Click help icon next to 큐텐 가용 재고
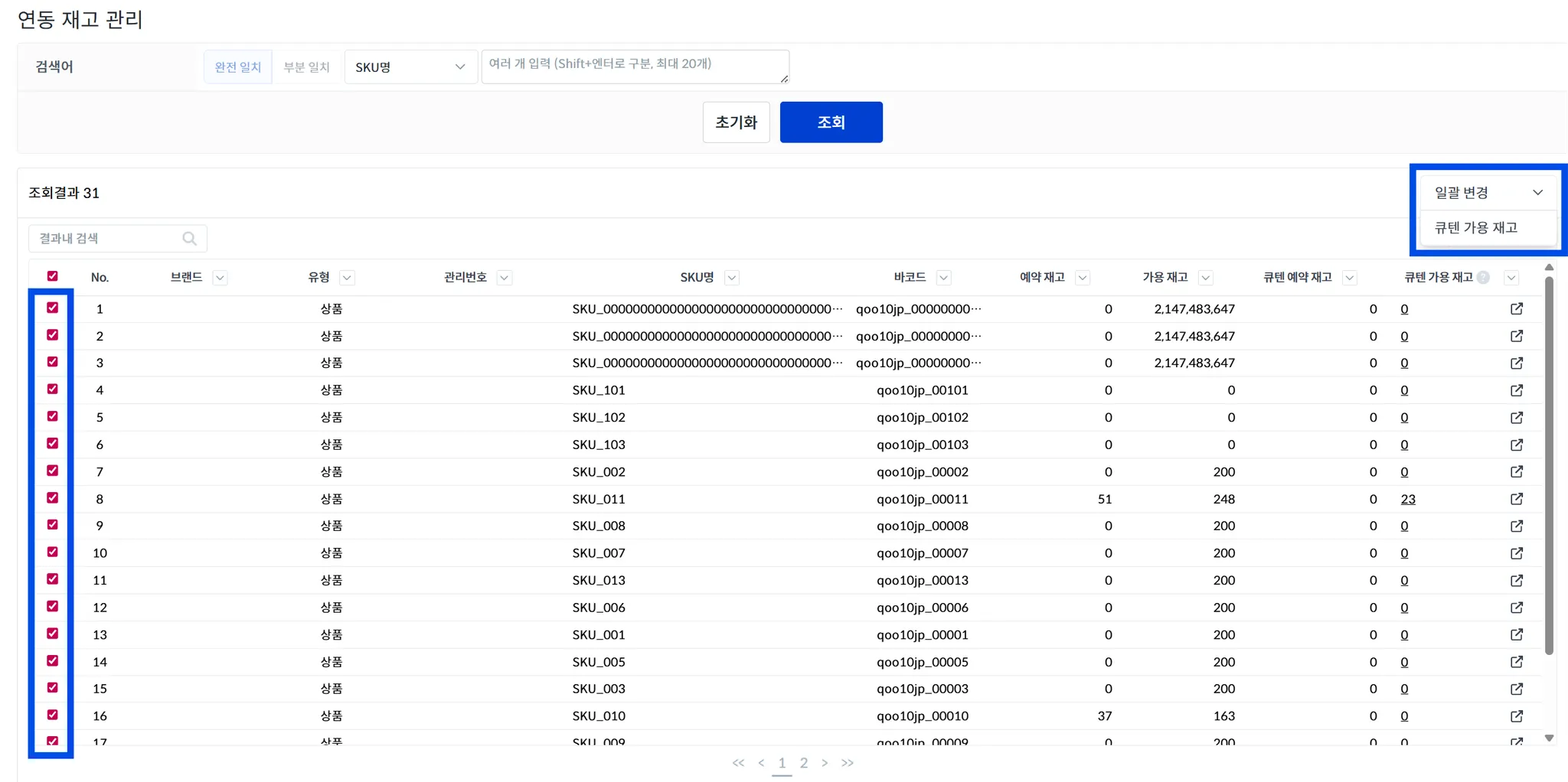This screenshot has width=1568, height=782. pyautogui.click(x=1483, y=278)
